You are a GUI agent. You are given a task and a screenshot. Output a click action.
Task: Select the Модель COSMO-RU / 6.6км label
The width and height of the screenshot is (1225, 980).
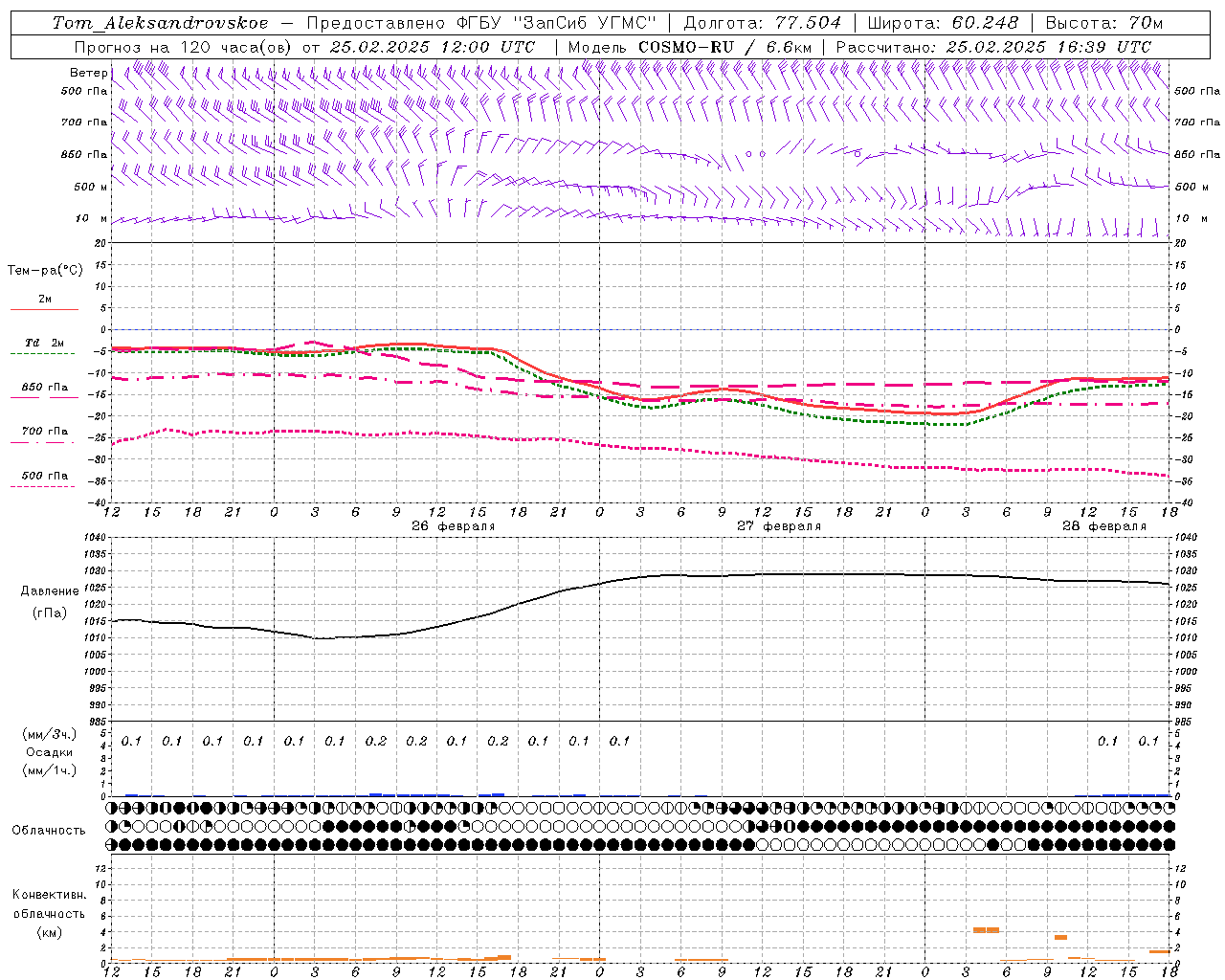(690, 47)
